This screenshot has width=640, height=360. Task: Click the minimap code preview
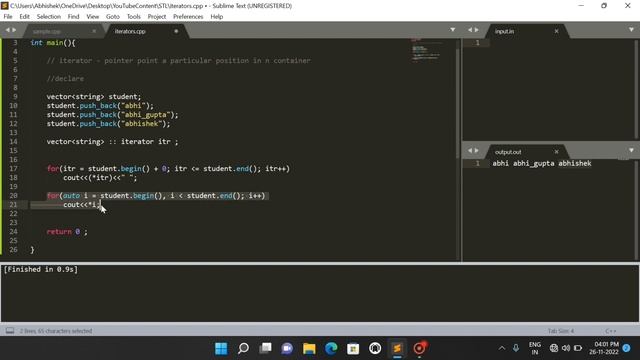pos(427,51)
